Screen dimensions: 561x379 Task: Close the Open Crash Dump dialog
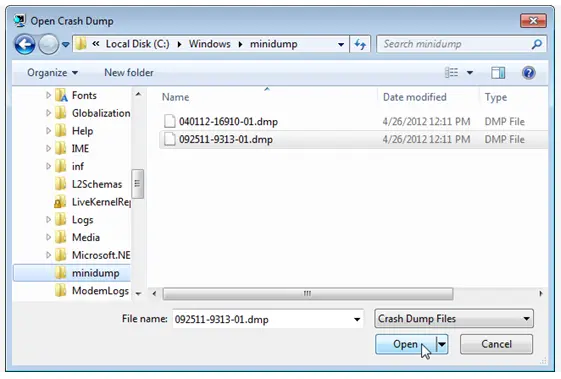click(x=533, y=21)
